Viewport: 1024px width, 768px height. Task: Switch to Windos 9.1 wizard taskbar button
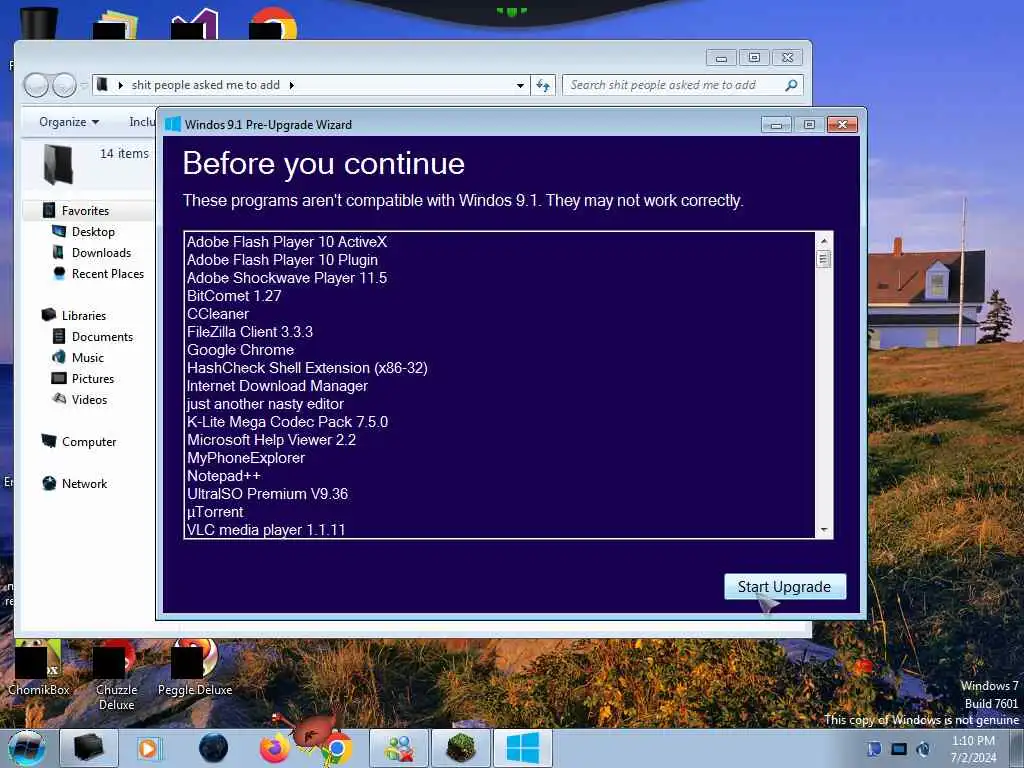pyautogui.click(x=523, y=748)
